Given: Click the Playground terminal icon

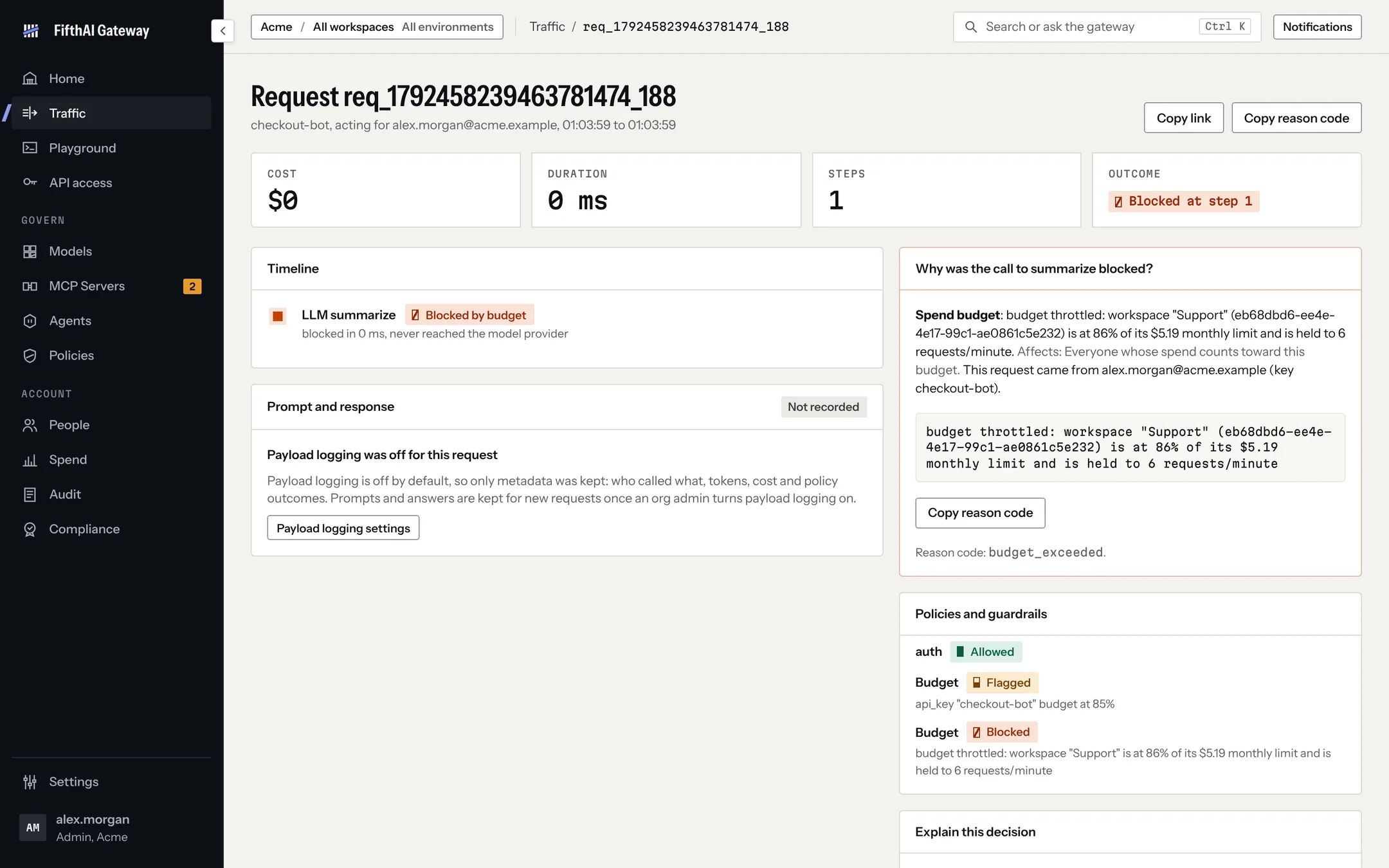Looking at the screenshot, I should tap(30, 148).
